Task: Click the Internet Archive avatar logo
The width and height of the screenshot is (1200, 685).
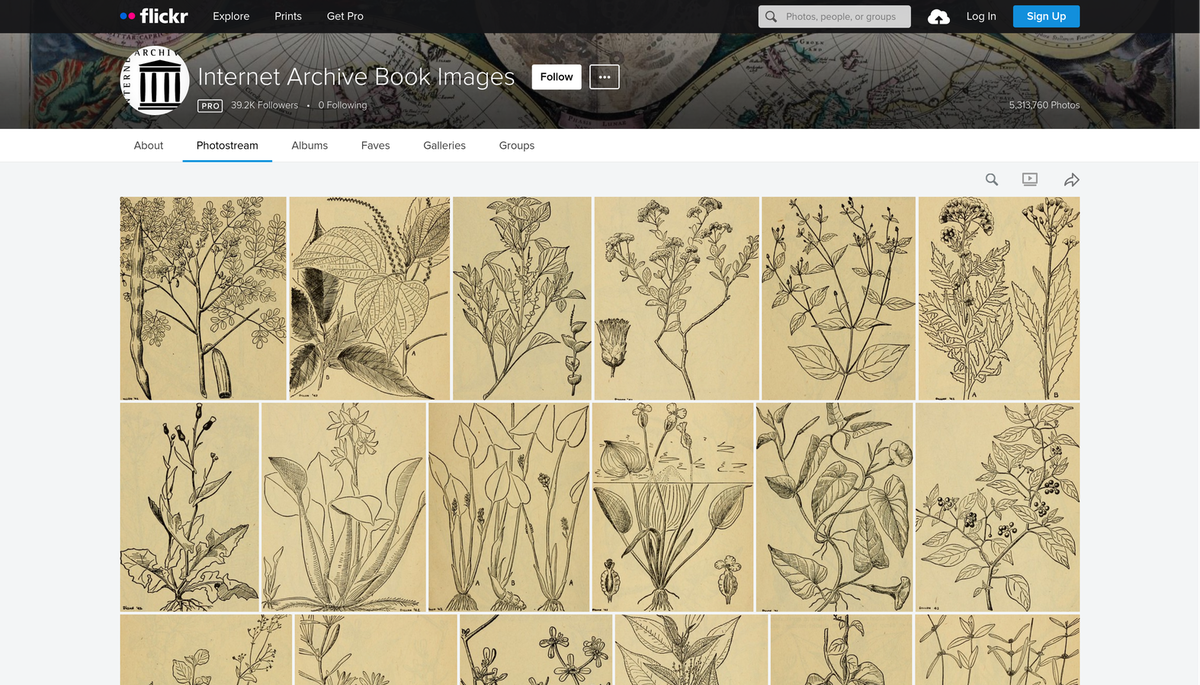Action: point(155,81)
